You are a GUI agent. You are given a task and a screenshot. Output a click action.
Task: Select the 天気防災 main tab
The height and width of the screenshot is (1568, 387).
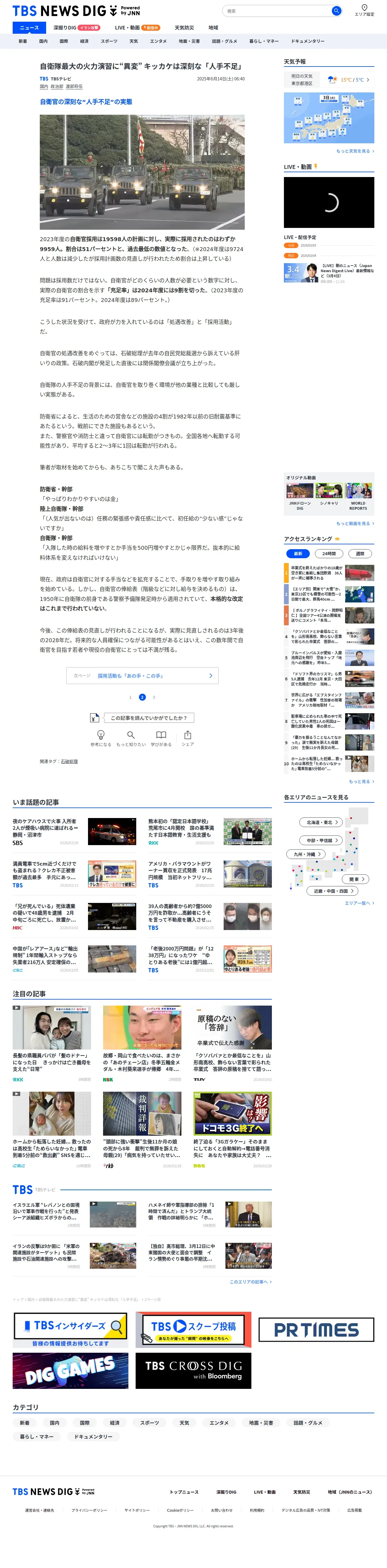(x=184, y=27)
